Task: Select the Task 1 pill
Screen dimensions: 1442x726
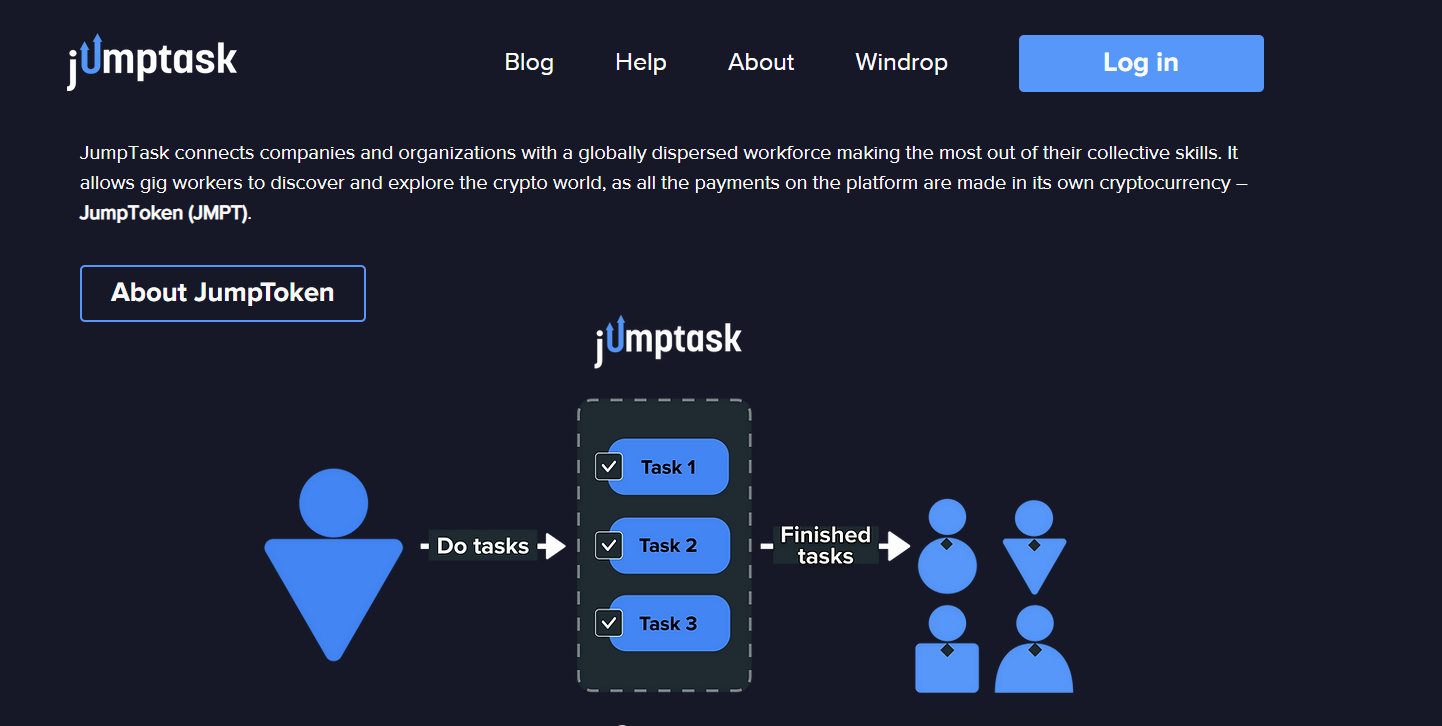Action: point(668,467)
